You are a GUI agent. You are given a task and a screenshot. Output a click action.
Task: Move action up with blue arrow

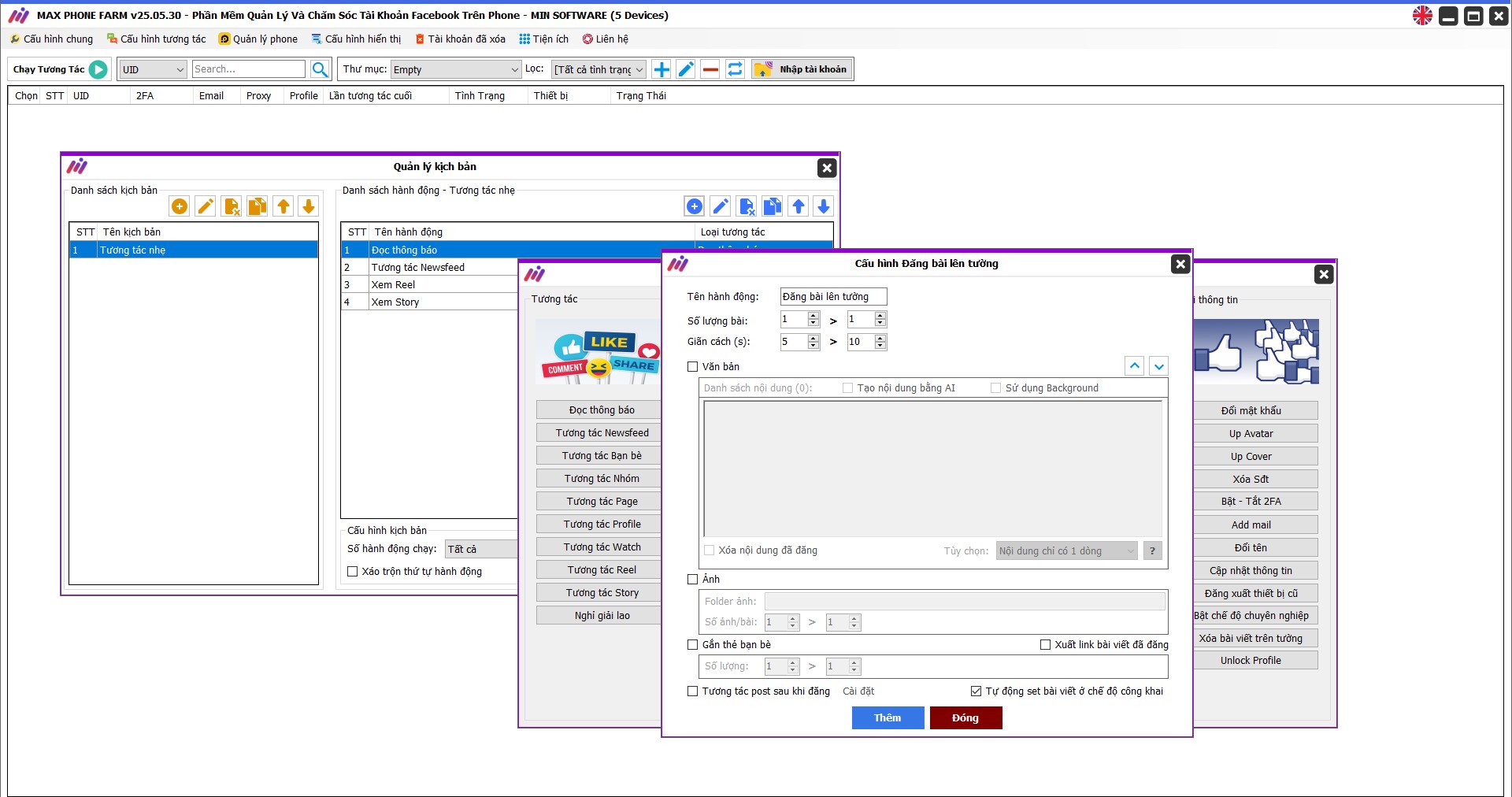pyautogui.click(x=799, y=206)
